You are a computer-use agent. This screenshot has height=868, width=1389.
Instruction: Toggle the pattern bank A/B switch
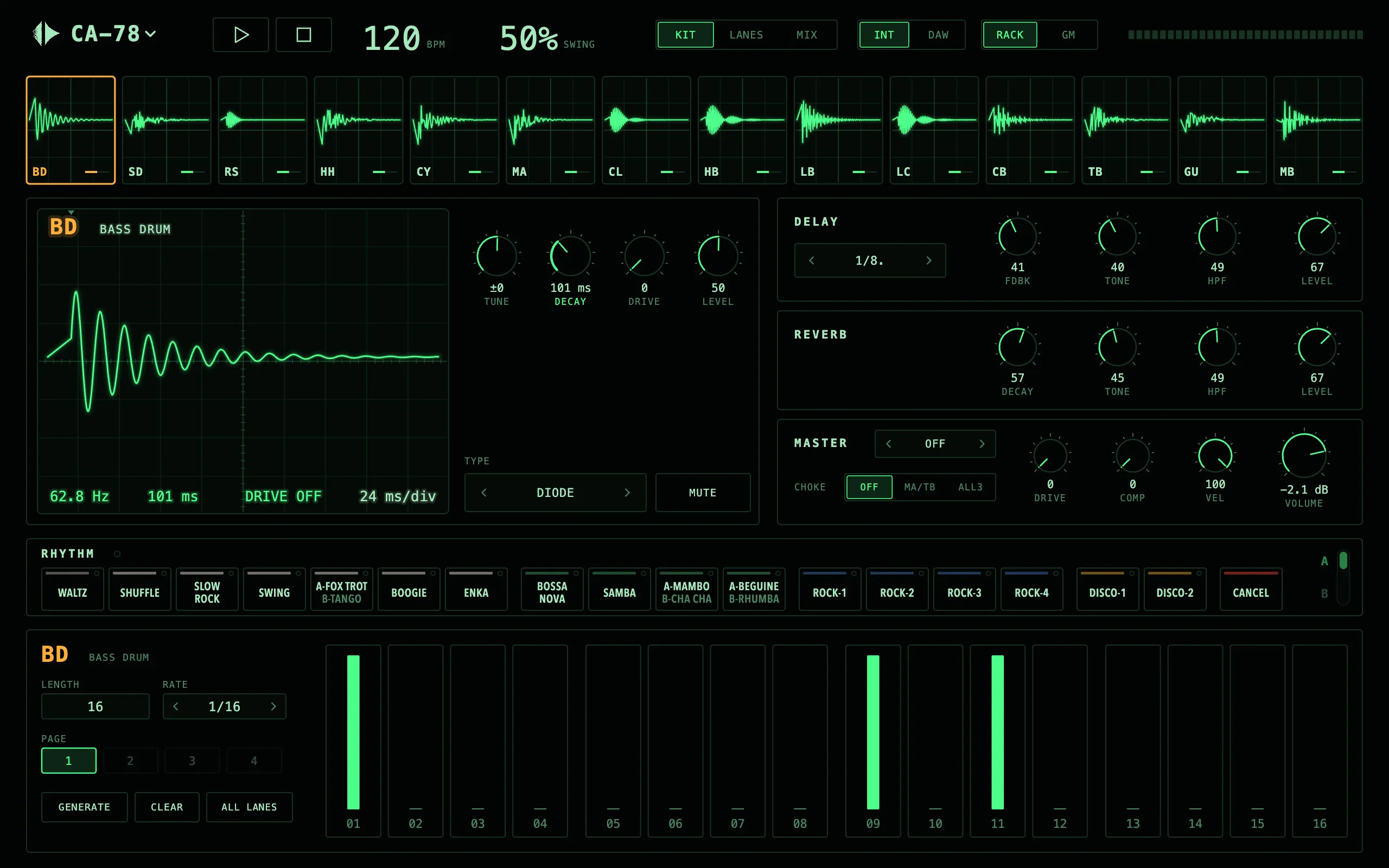tap(1342, 577)
